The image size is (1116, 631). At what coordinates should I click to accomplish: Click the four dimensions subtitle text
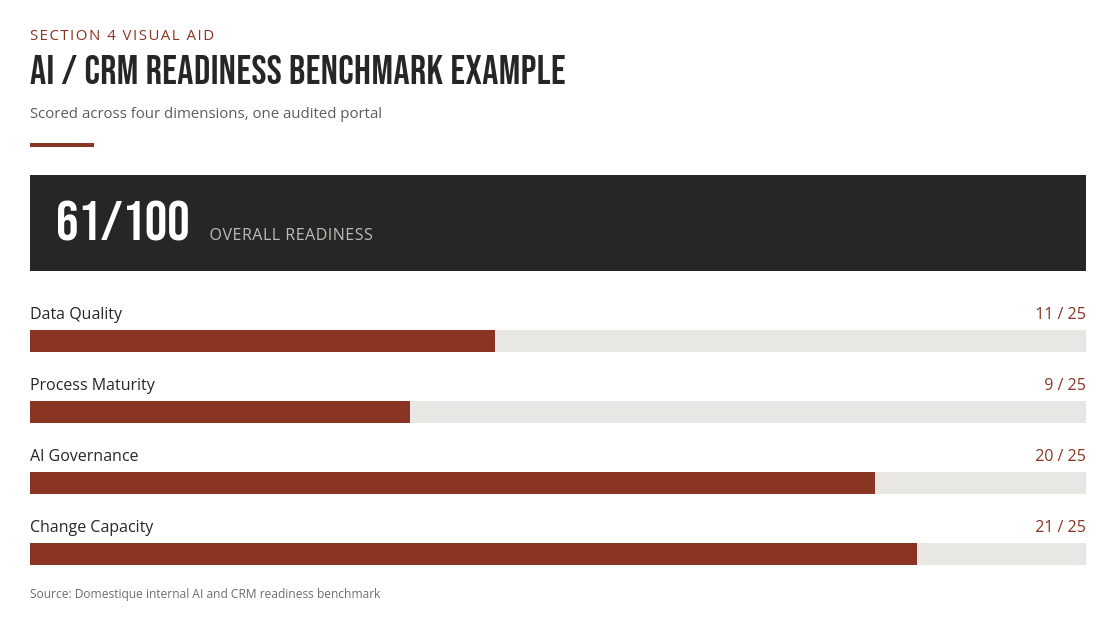pos(206,113)
